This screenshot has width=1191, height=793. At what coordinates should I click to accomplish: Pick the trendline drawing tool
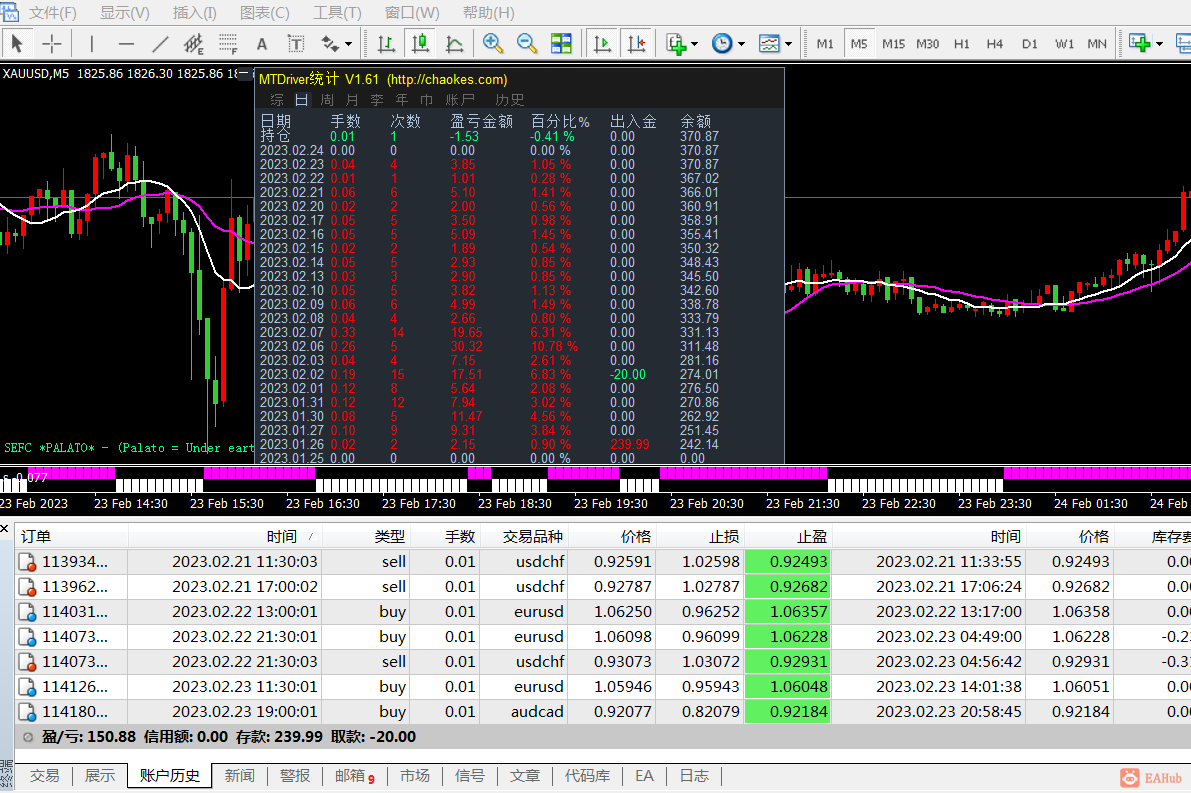pos(160,44)
